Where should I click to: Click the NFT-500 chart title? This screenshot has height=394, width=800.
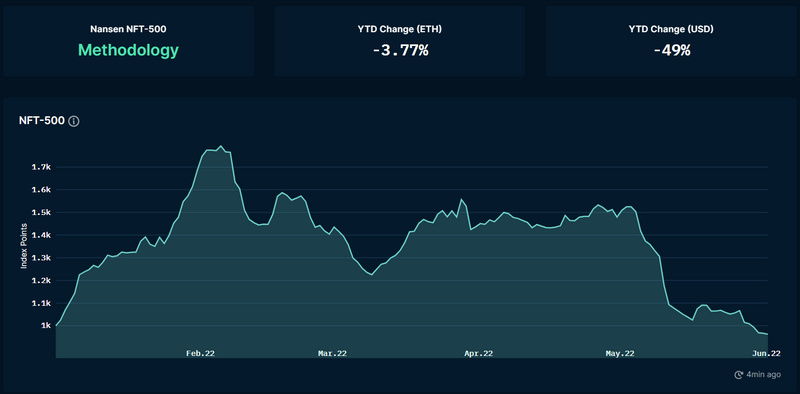42,121
